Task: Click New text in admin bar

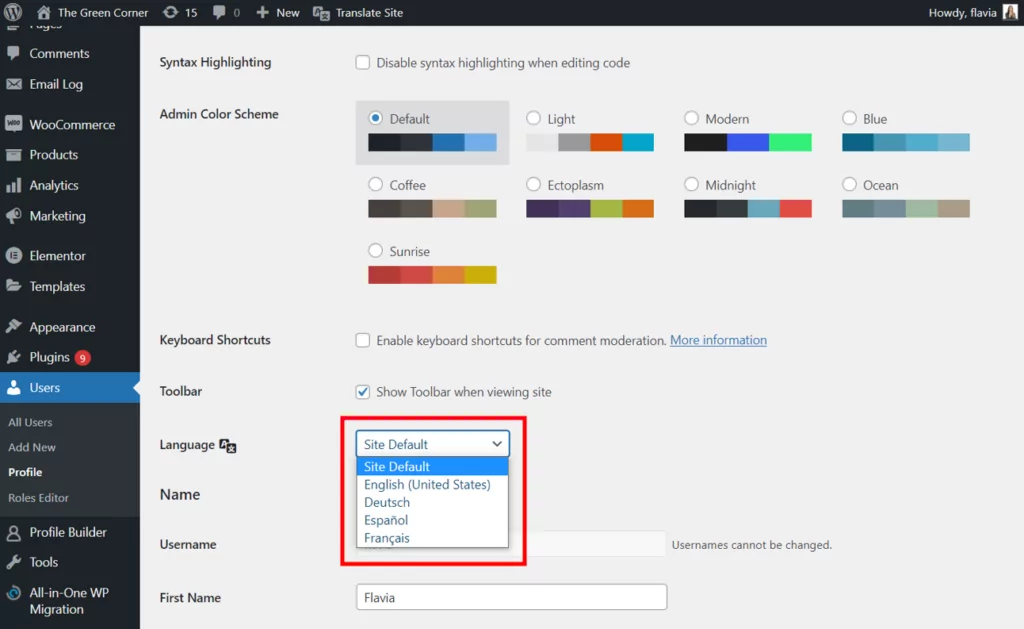Action: point(288,12)
